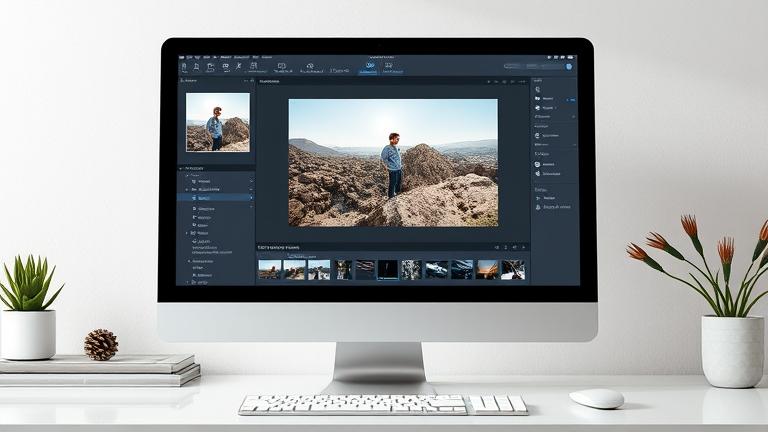Screen dimensions: 768x432
Task: Collapse the left panel's tree section header triangle
Action: pyautogui.click(x=181, y=168)
